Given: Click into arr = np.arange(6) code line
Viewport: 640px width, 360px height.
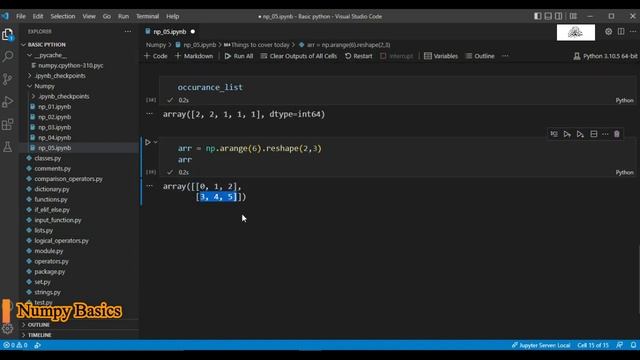Looking at the screenshot, I should click(249, 149).
